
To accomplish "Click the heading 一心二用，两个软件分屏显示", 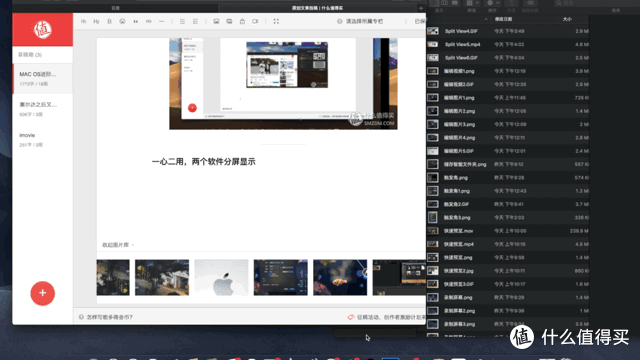I will pyautogui.click(x=203, y=162).
